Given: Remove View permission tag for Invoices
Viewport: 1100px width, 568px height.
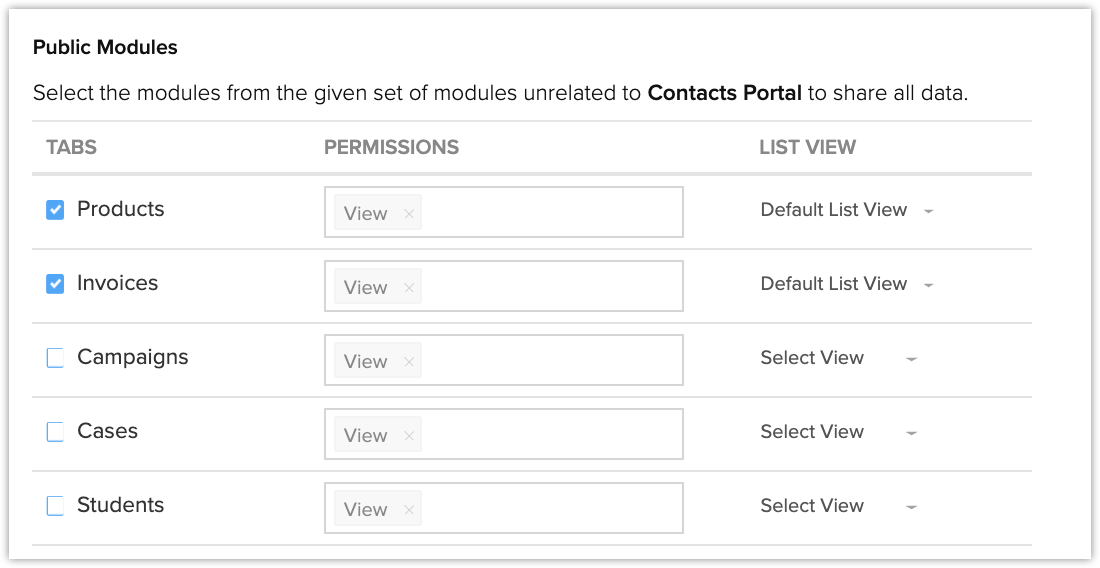Looking at the screenshot, I should pos(408,287).
